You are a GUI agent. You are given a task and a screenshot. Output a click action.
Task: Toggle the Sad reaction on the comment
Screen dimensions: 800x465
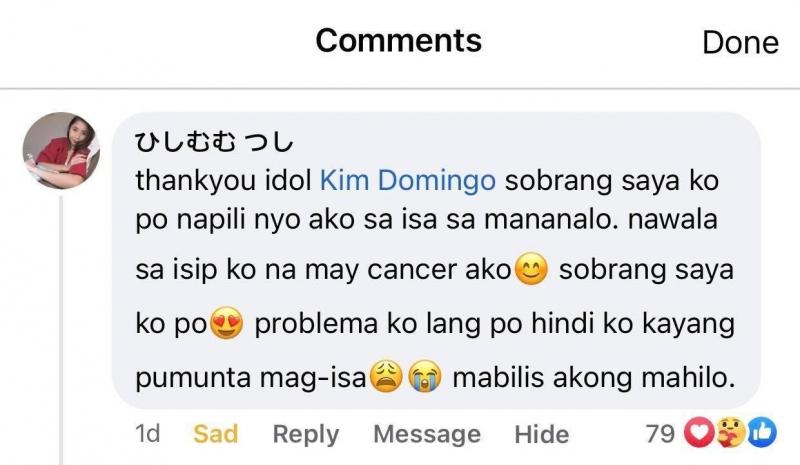[x=215, y=434]
